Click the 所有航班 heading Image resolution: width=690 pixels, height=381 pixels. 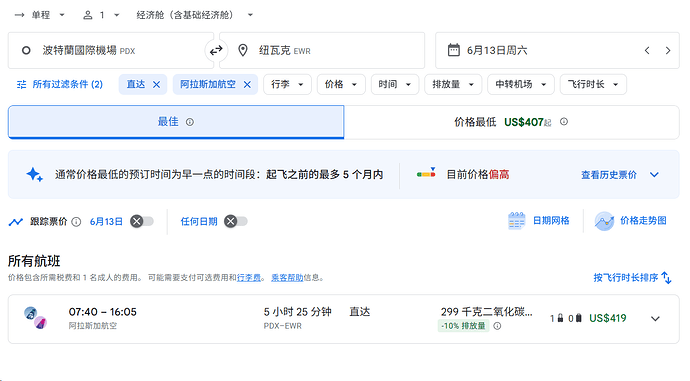(x=34, y=261)
